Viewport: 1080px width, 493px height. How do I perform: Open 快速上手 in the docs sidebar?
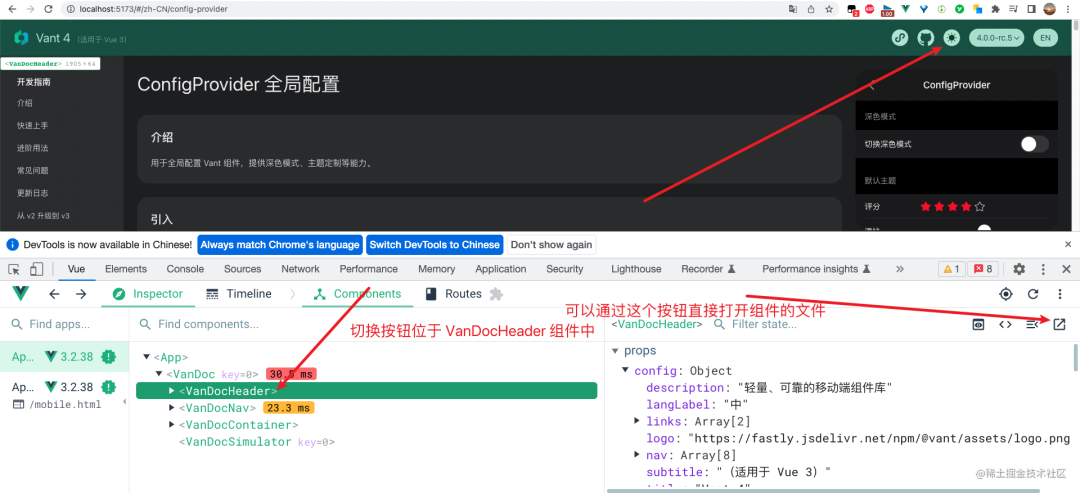32,125
